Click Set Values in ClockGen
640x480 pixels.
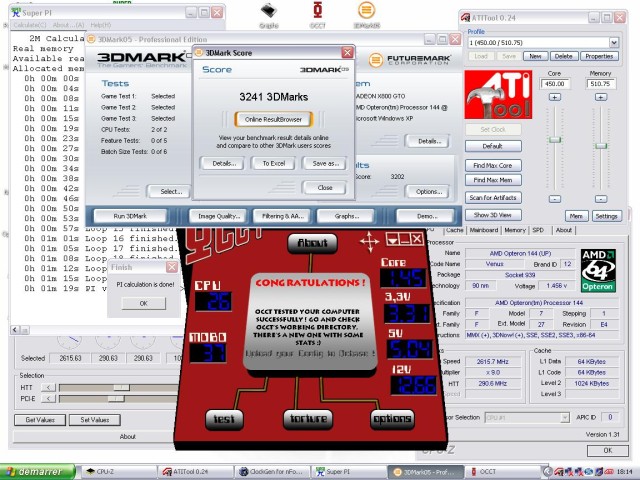coord(95,420)
